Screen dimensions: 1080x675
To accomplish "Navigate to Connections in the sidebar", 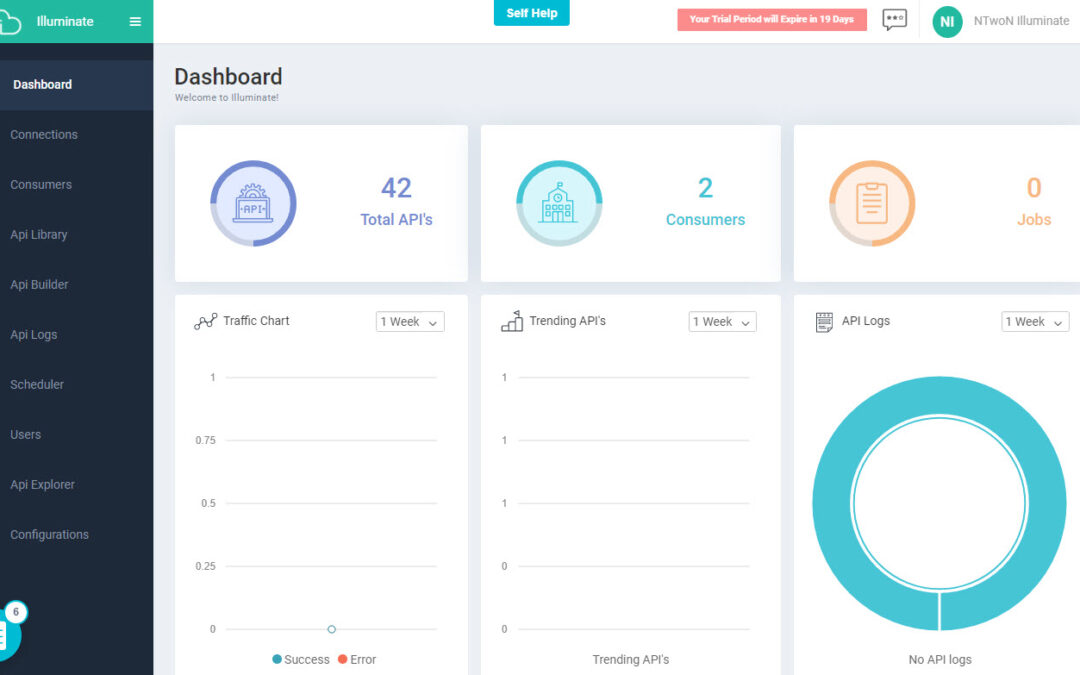I will point(44,135).
